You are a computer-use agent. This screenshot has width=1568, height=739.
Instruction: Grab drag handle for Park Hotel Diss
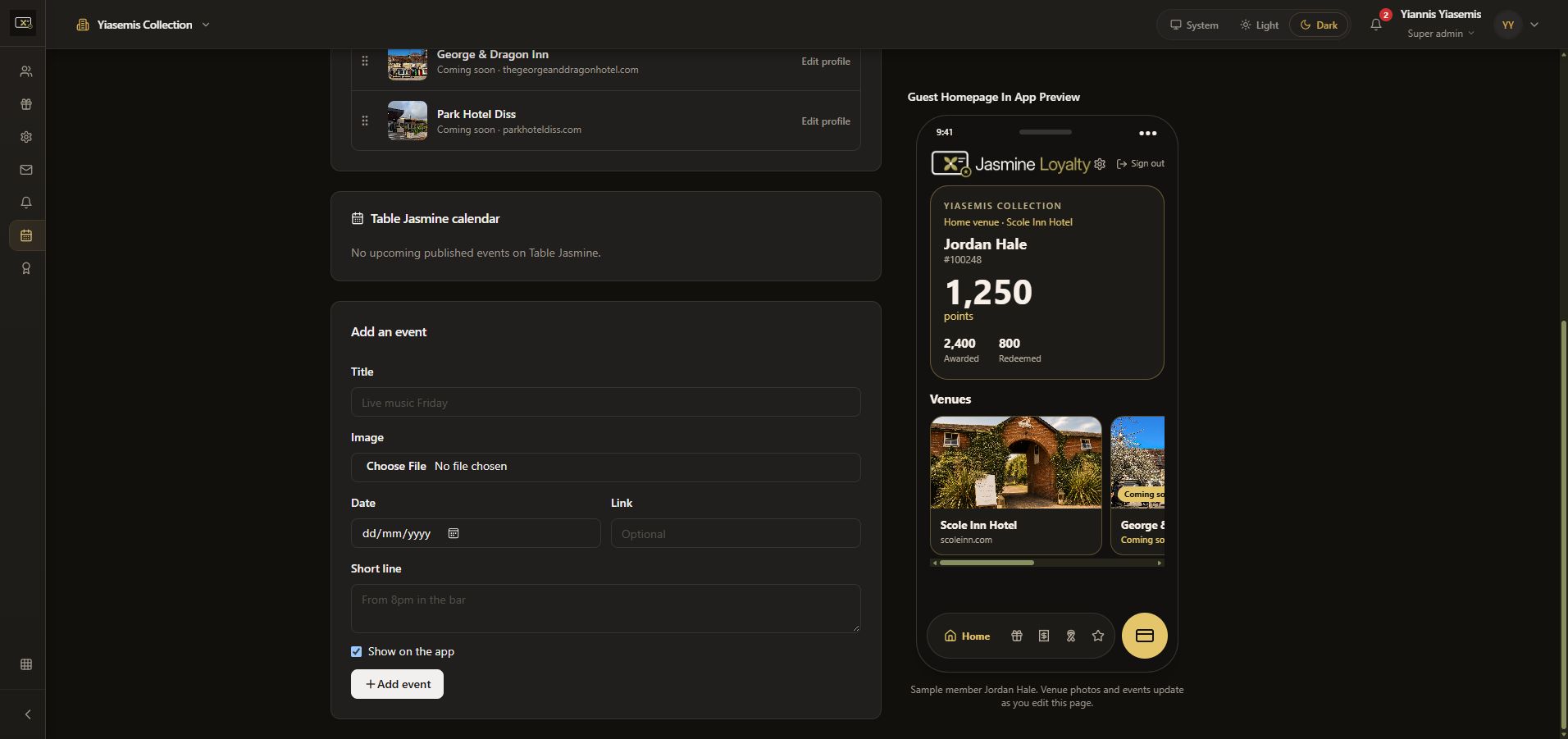click(365, 121)
